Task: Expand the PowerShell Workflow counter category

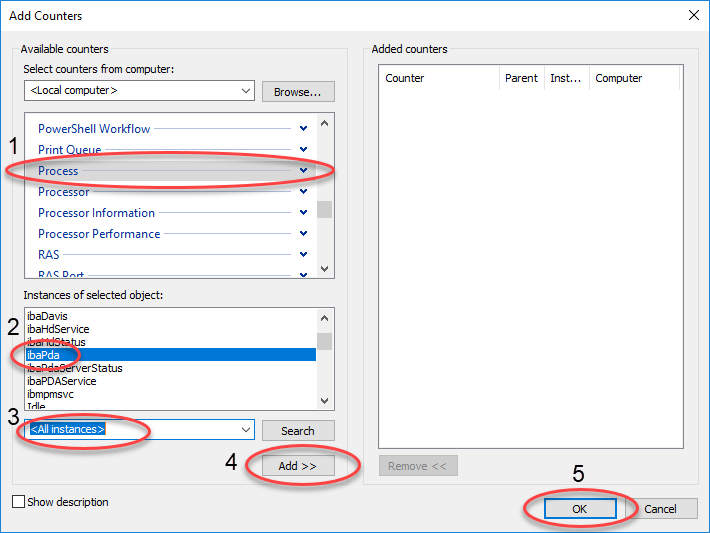Action: 303,128
